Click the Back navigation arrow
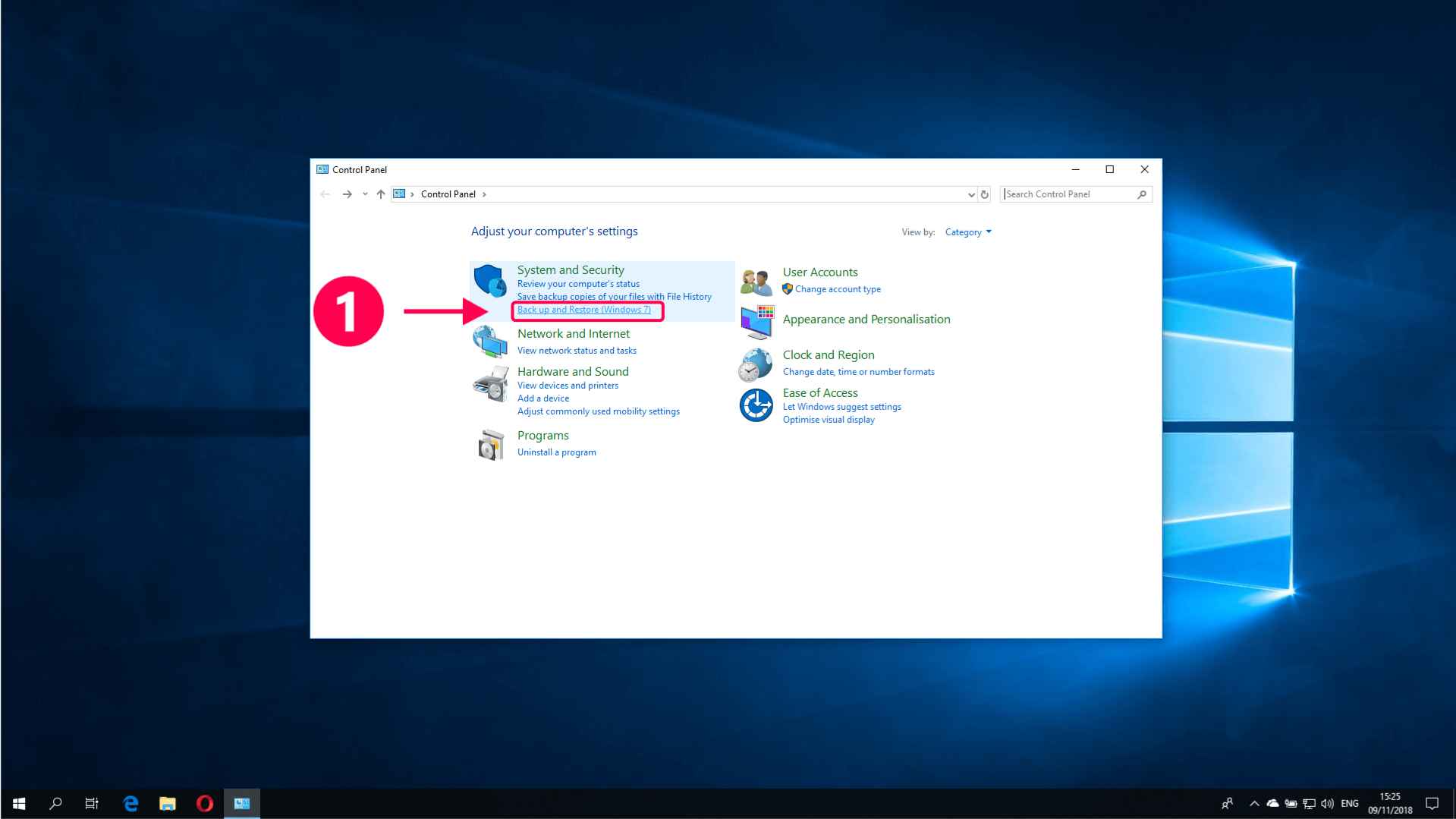 pyautogui.click(x=325, y=194)
